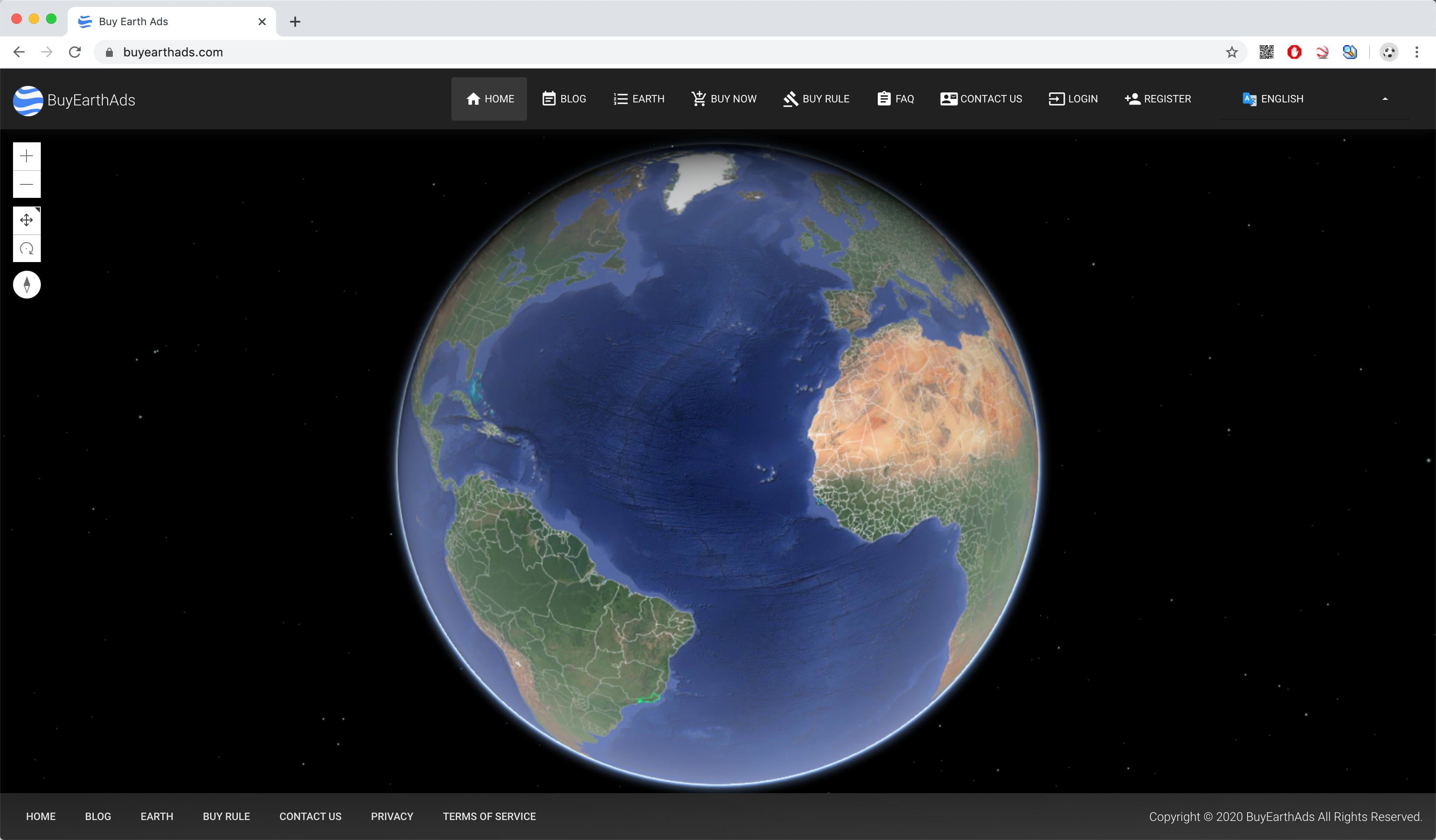Select the rotate navigation tool
1436x840 pixels.
pos(27,249)
